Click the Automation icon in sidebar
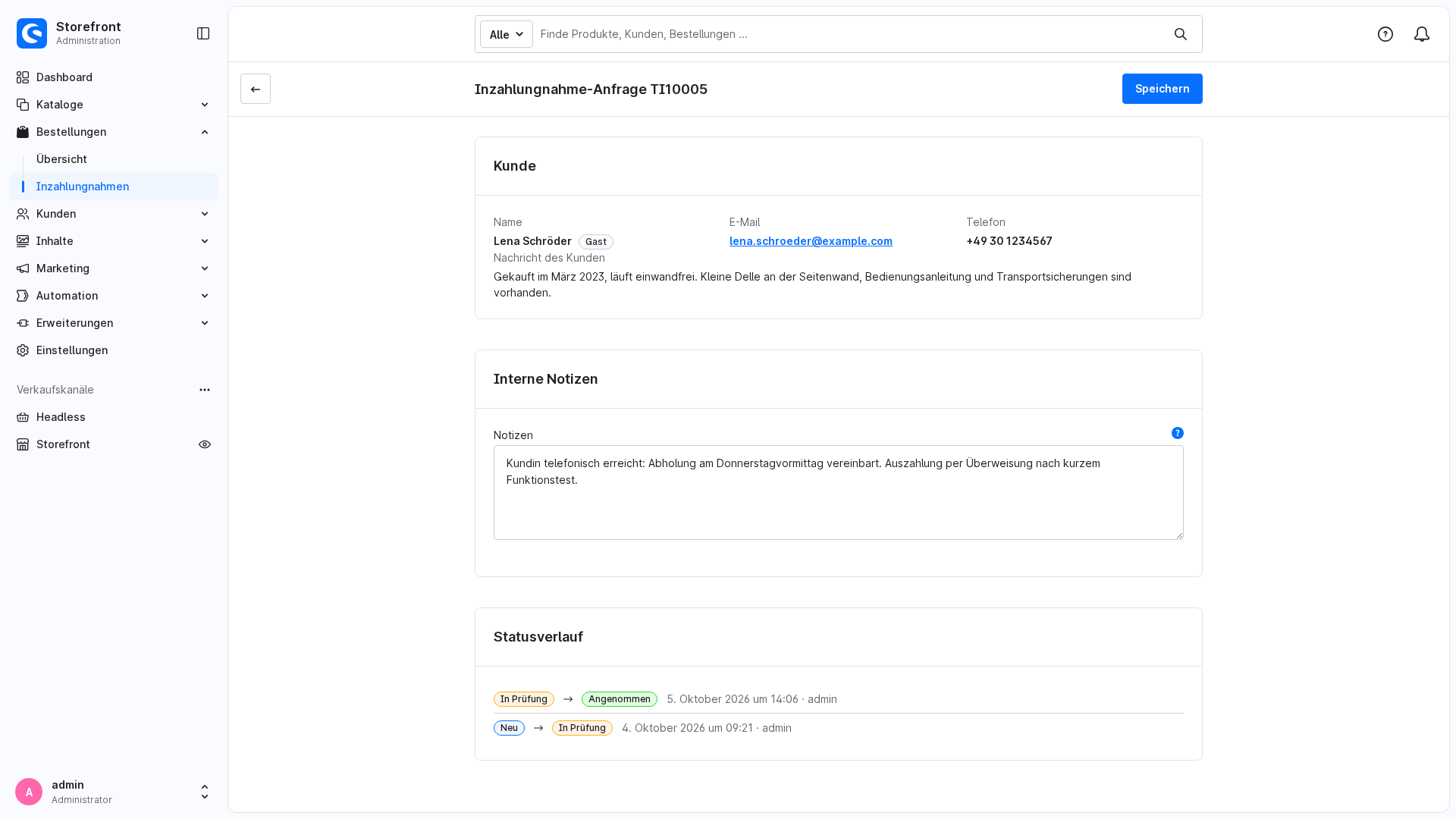Screen dimensions: 1456x819 click(x=23, y=296)
